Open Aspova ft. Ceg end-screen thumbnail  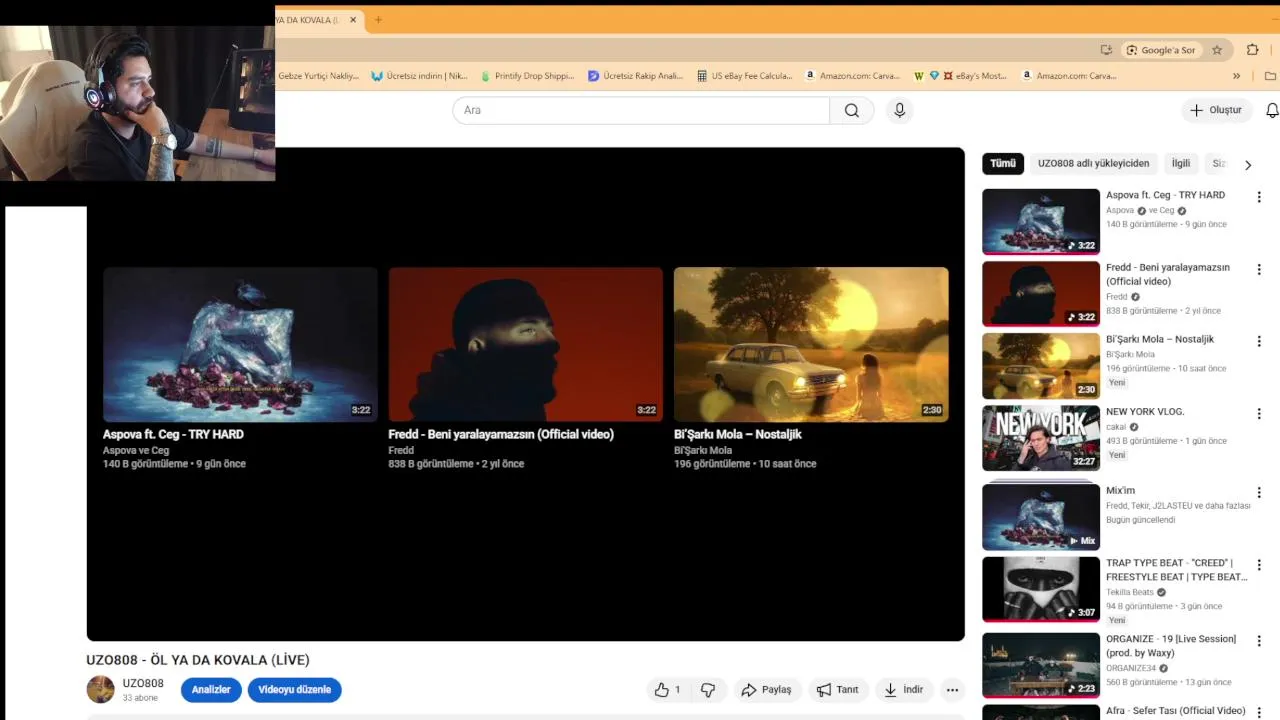pos(240,344)
